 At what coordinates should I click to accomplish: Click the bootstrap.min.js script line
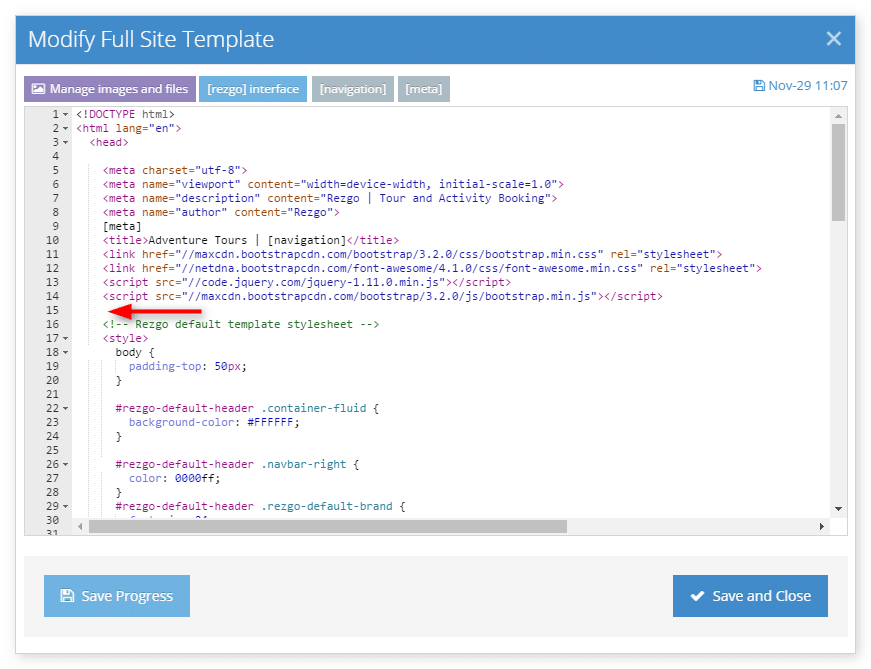(x=383, y=296)
